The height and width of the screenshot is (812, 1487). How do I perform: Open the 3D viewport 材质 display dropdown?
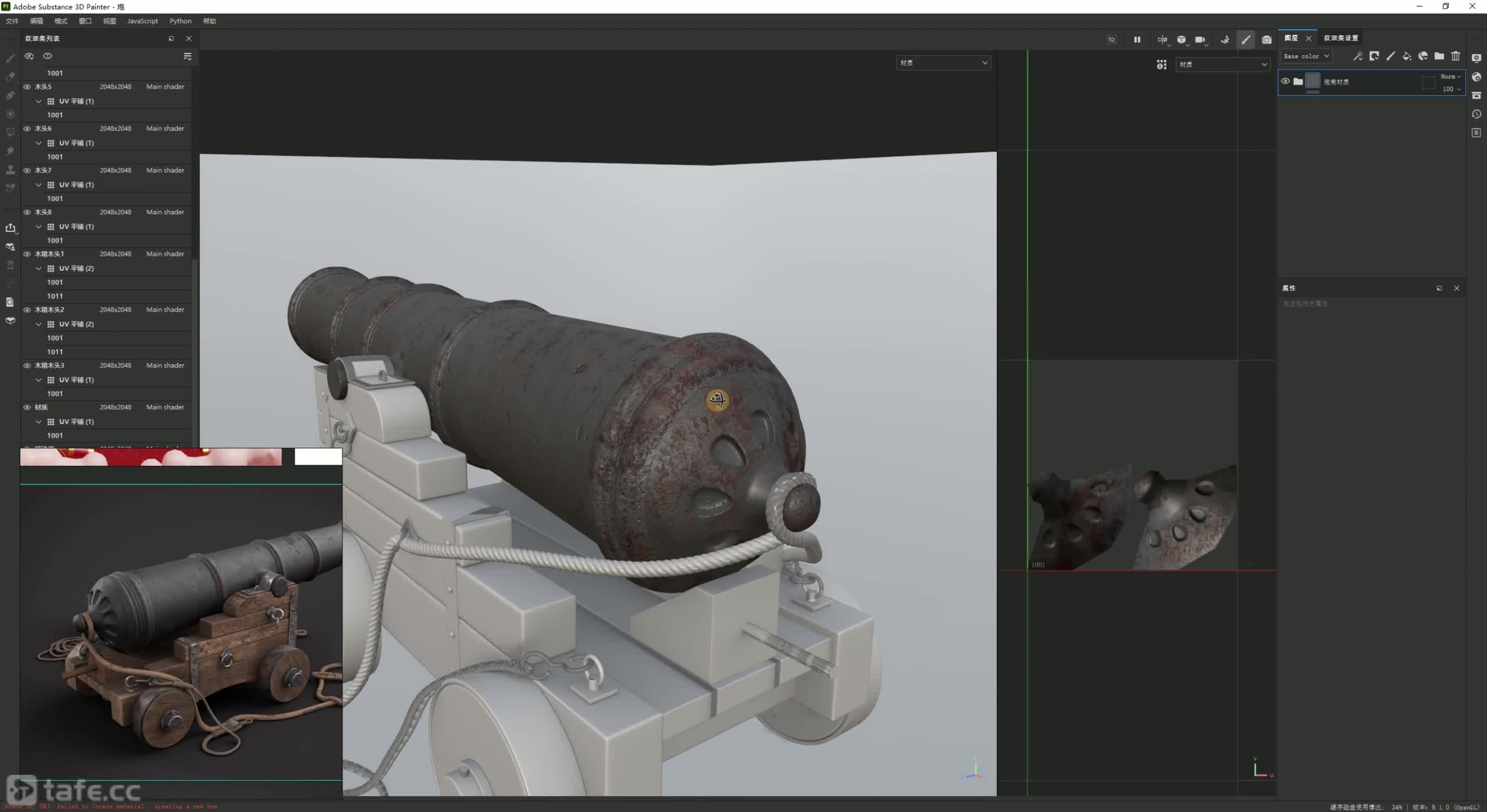[943, 63]
